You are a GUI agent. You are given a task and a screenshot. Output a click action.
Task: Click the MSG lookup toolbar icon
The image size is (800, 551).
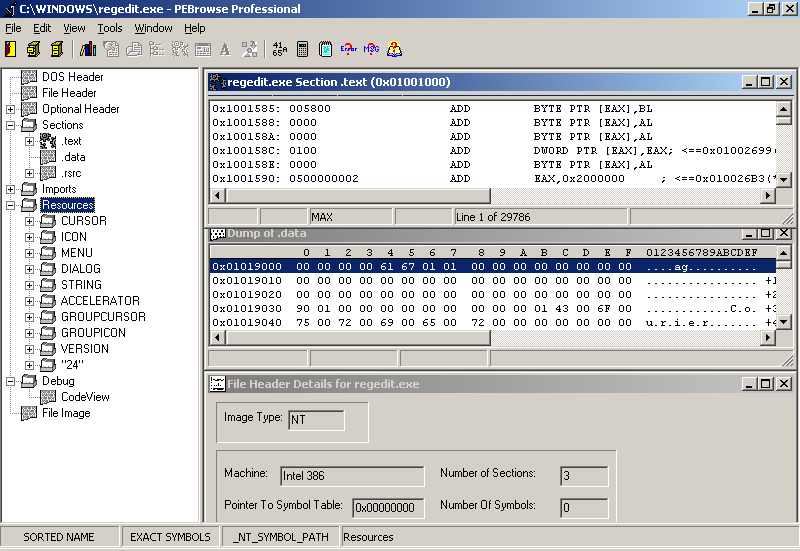pos(371,49)
